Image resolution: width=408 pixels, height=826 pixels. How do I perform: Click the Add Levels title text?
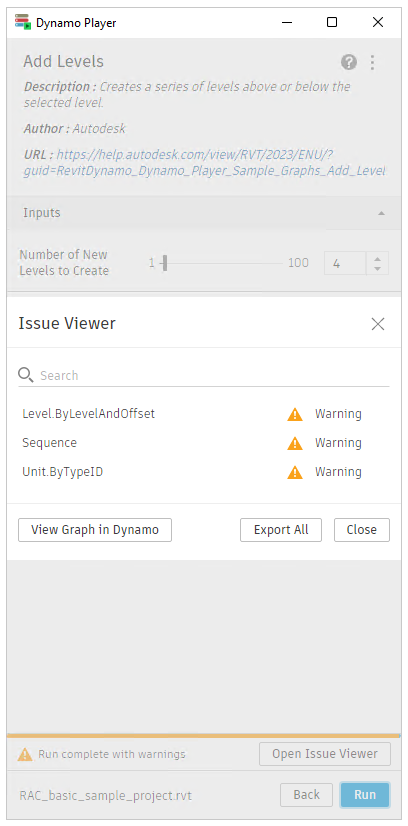click(63, 62)
